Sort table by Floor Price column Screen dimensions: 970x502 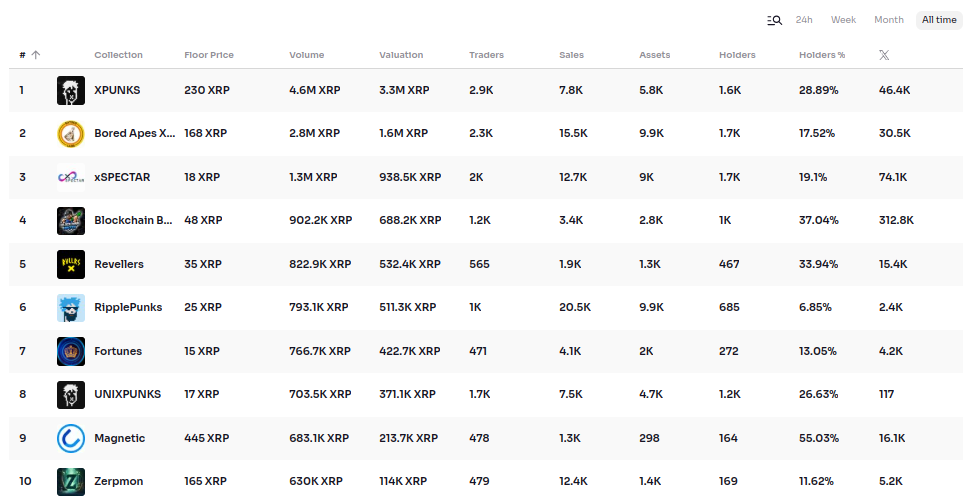click(208, 55)
